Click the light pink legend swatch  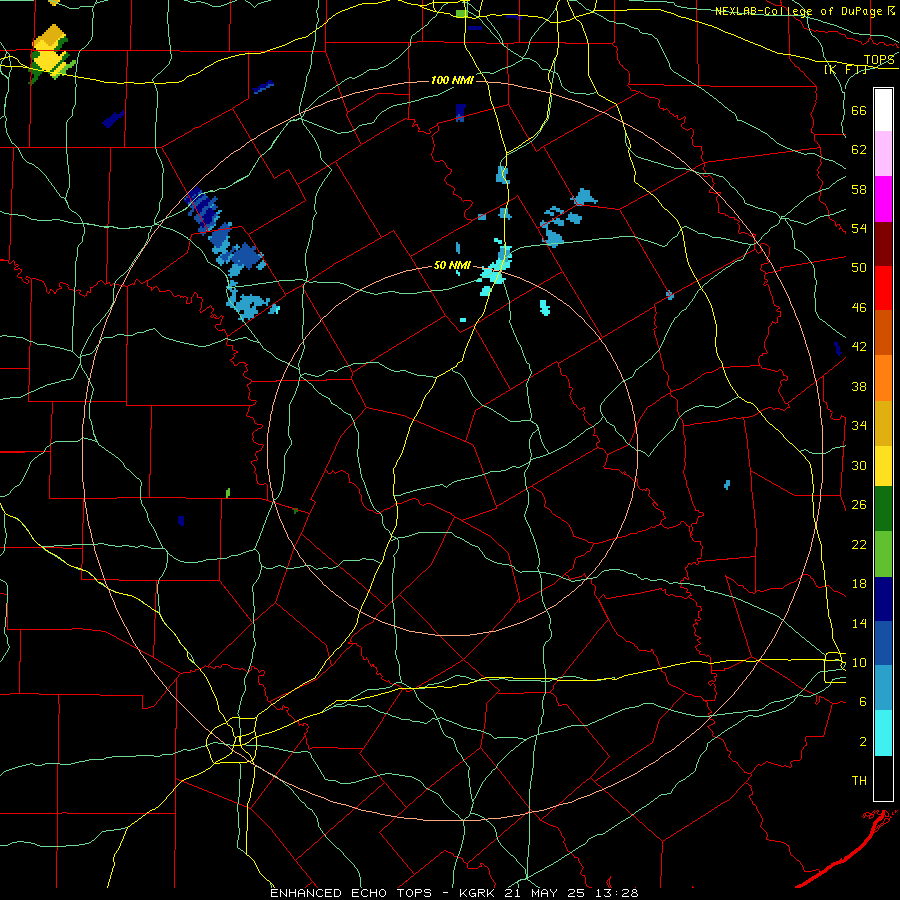tap(883, 153)
